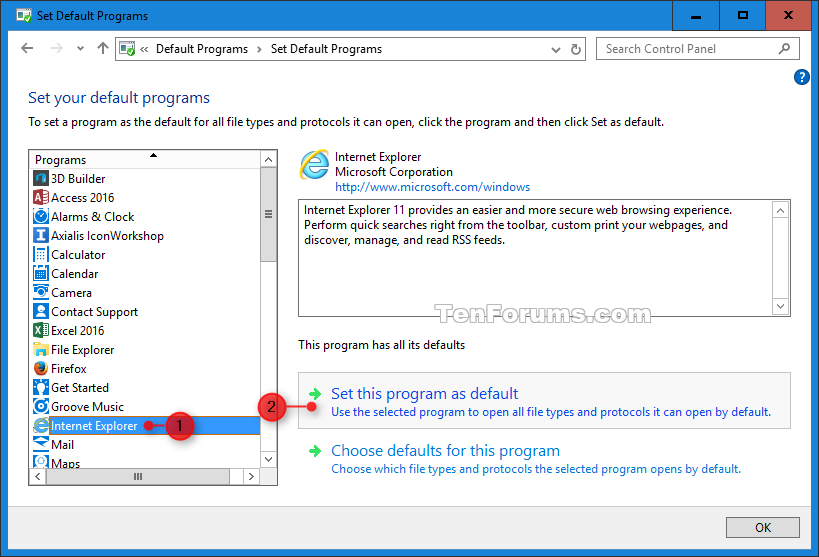Click the Excel 2016 icon
This screenshot has width=819, height=557.
click(x=41, y=330)
